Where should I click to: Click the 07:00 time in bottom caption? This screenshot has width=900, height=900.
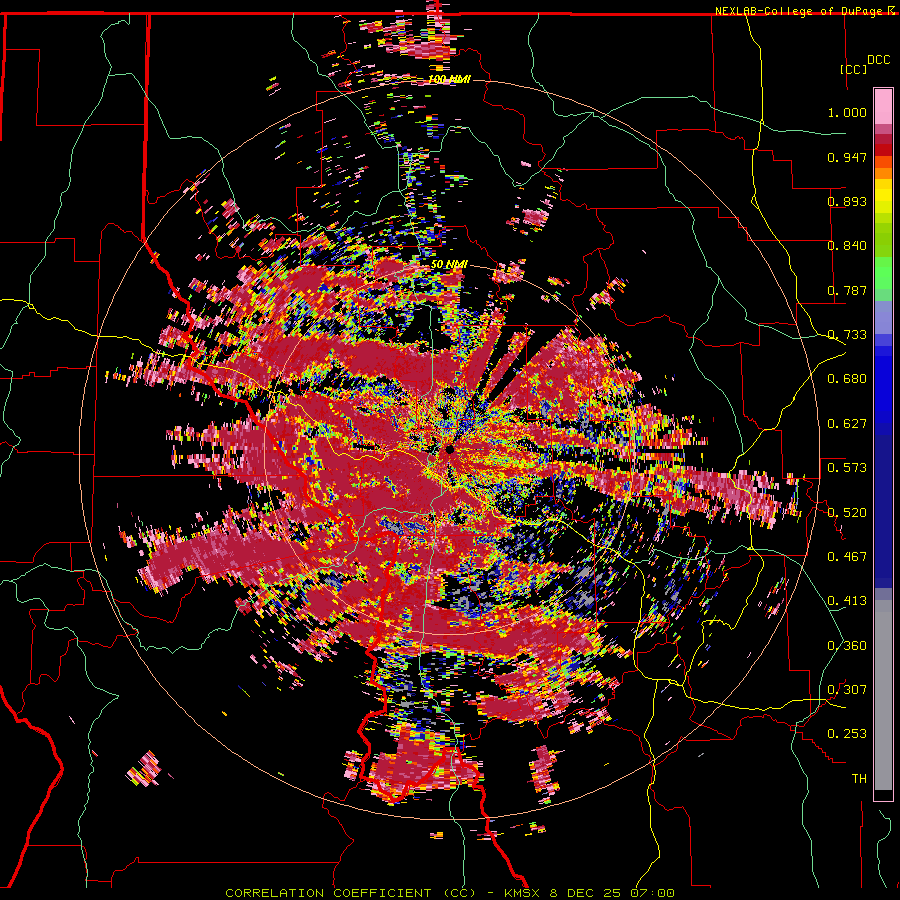click(x=655, y=893)
